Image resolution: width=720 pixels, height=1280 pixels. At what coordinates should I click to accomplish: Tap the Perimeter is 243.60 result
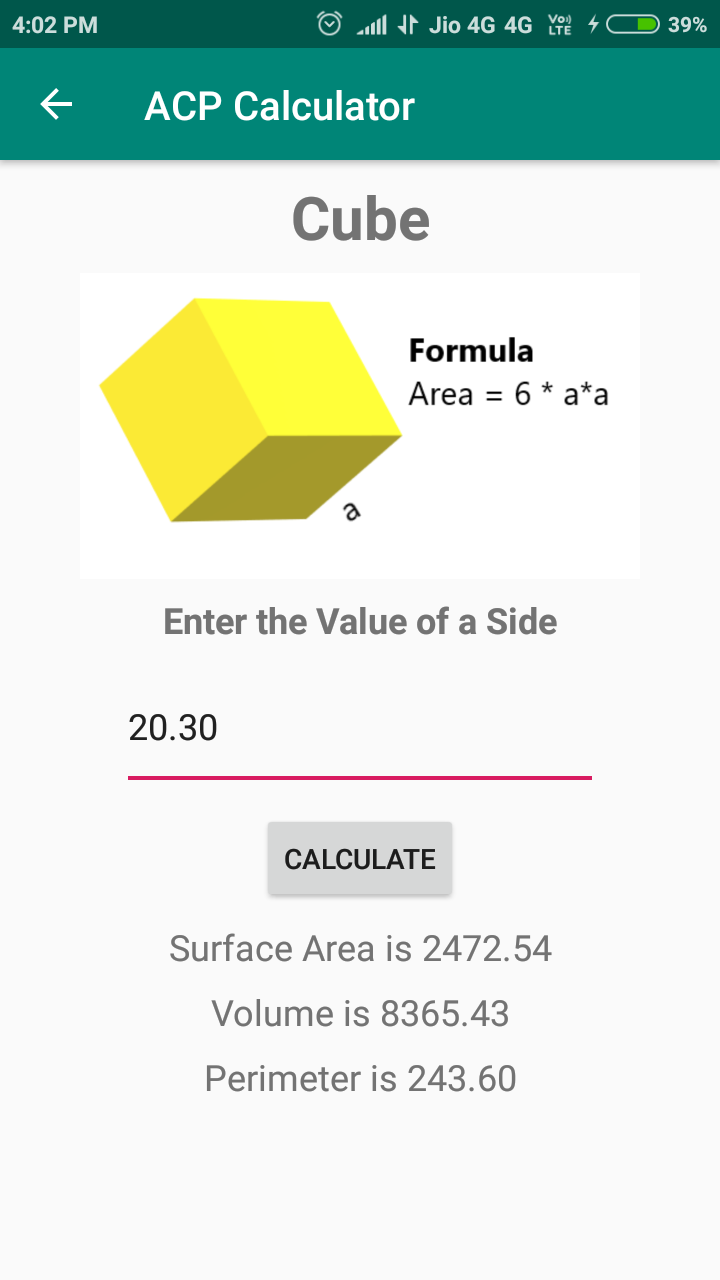point(360,1079)
